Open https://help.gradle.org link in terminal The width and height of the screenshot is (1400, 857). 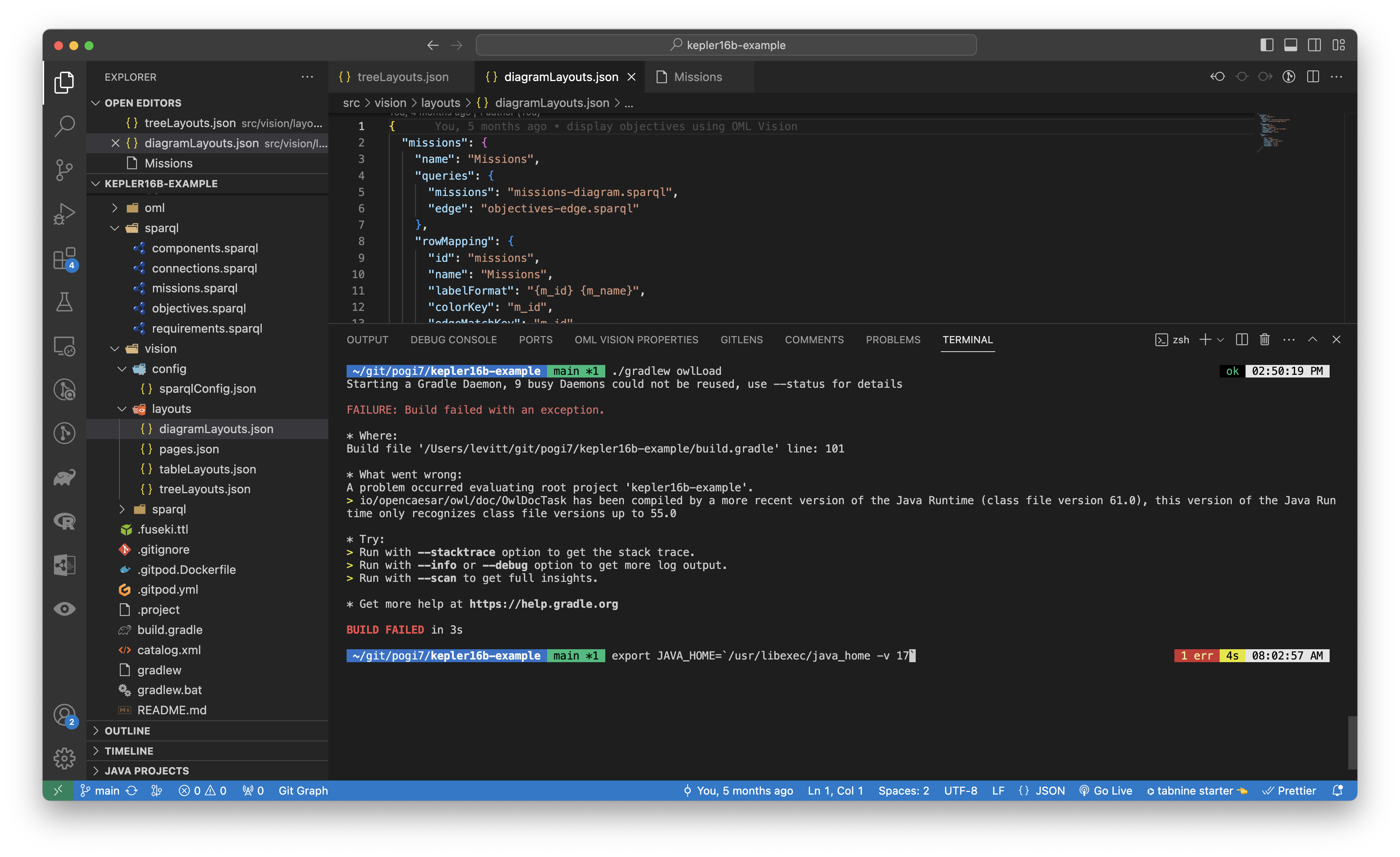pos(543,604)
